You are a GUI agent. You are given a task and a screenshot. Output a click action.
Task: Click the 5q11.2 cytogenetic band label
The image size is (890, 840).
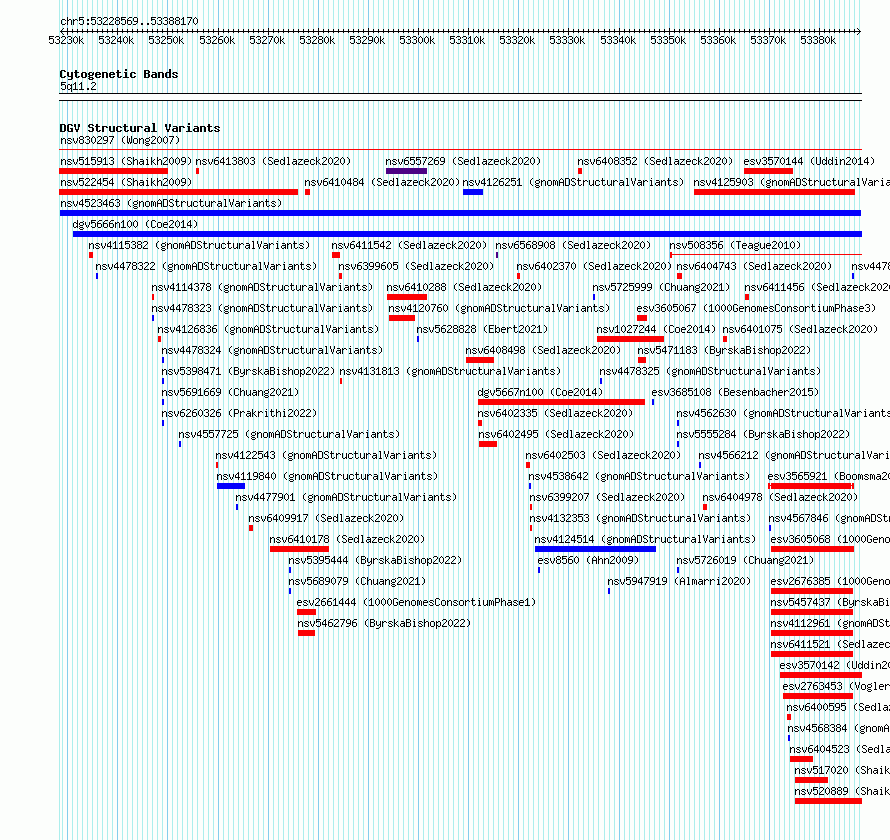point(78,86)
